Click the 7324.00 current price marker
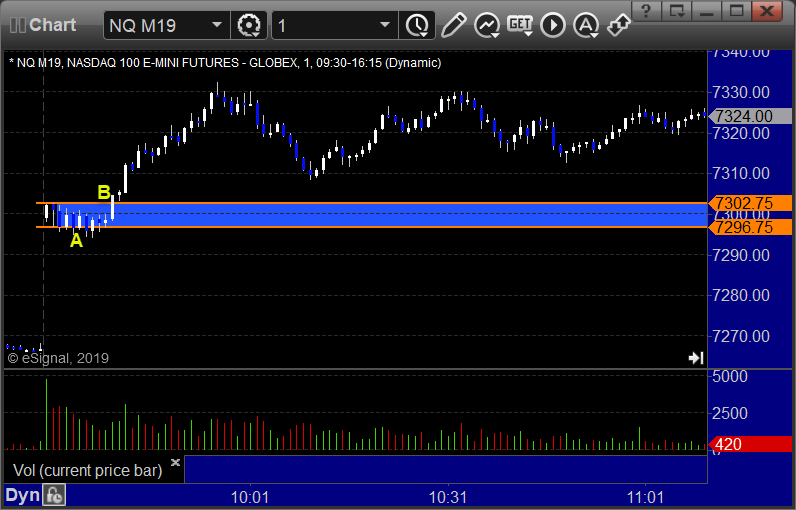 point(750,116)
